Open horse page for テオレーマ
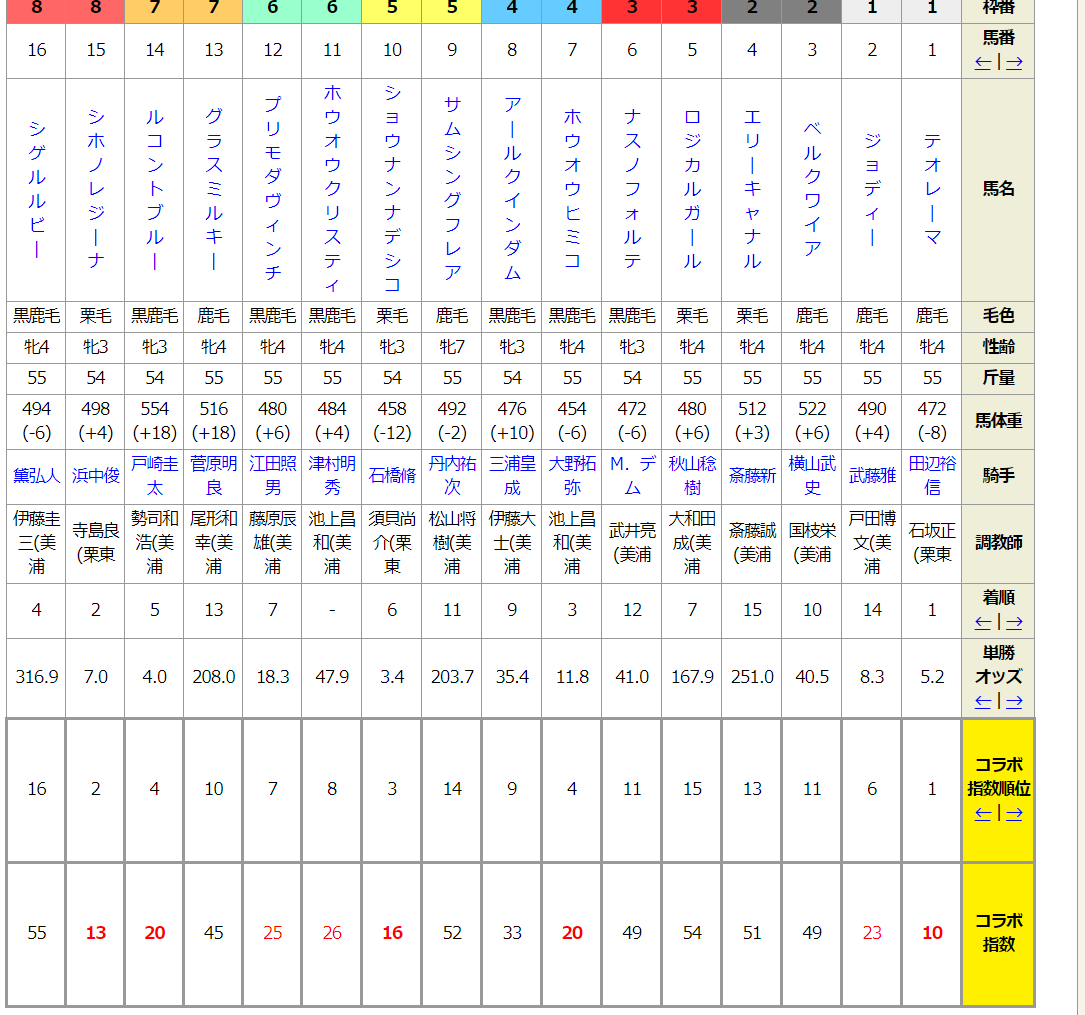Image resolution: width=1085 pixels, height=1015 pixels. [932, 189]
